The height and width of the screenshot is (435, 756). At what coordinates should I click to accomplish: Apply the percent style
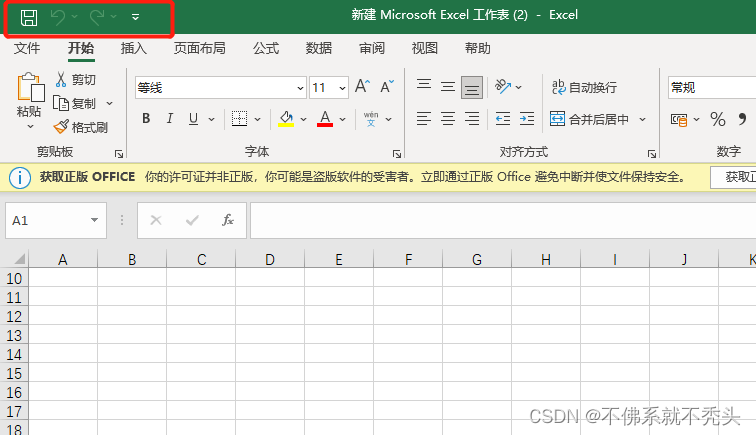717,119
